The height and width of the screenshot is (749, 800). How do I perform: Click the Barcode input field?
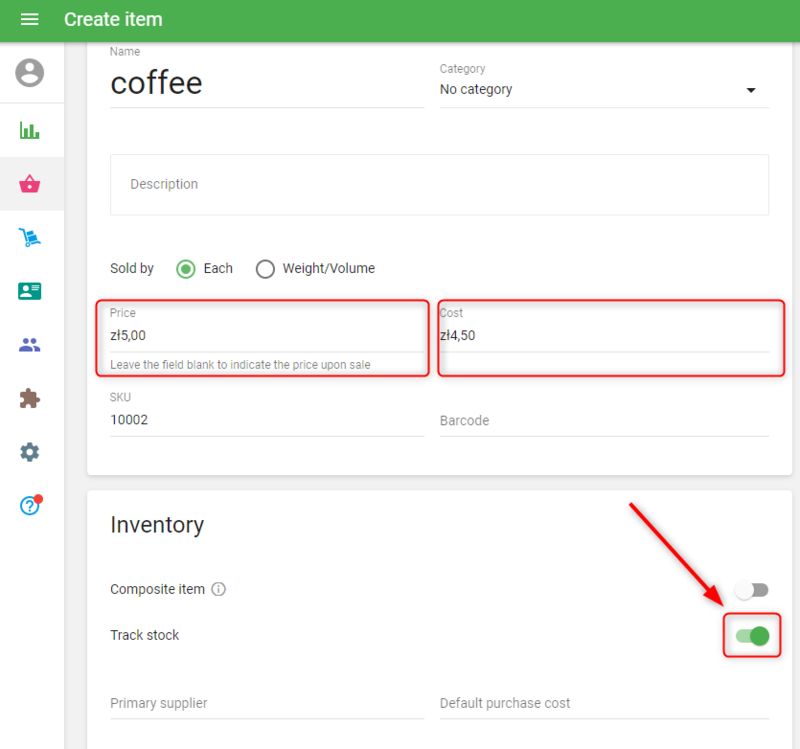603,421
